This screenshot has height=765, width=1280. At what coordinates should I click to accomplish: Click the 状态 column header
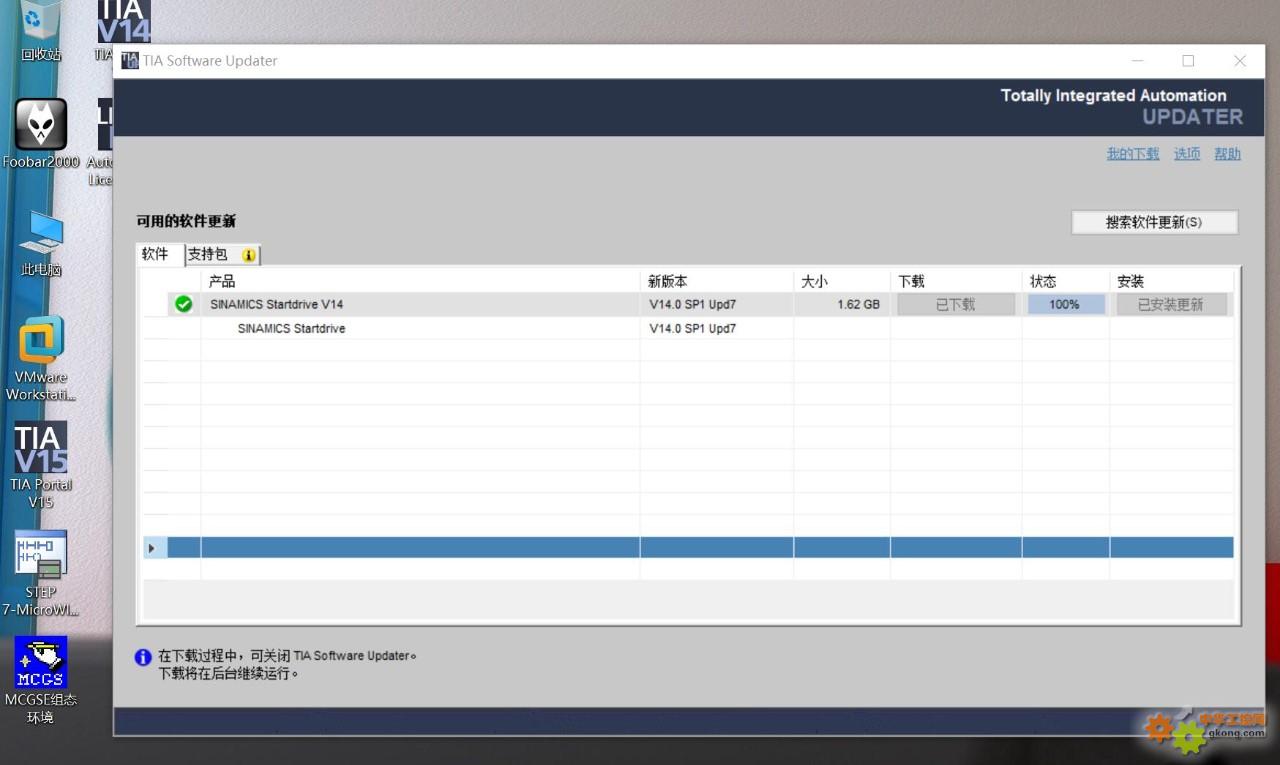1066,281
